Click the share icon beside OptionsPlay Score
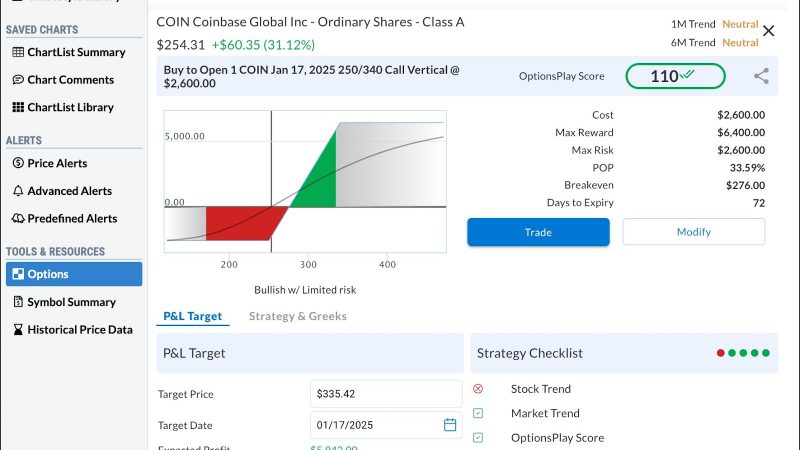Image resolution: width=800 pixels, height=450 pixels. (761, 76)
